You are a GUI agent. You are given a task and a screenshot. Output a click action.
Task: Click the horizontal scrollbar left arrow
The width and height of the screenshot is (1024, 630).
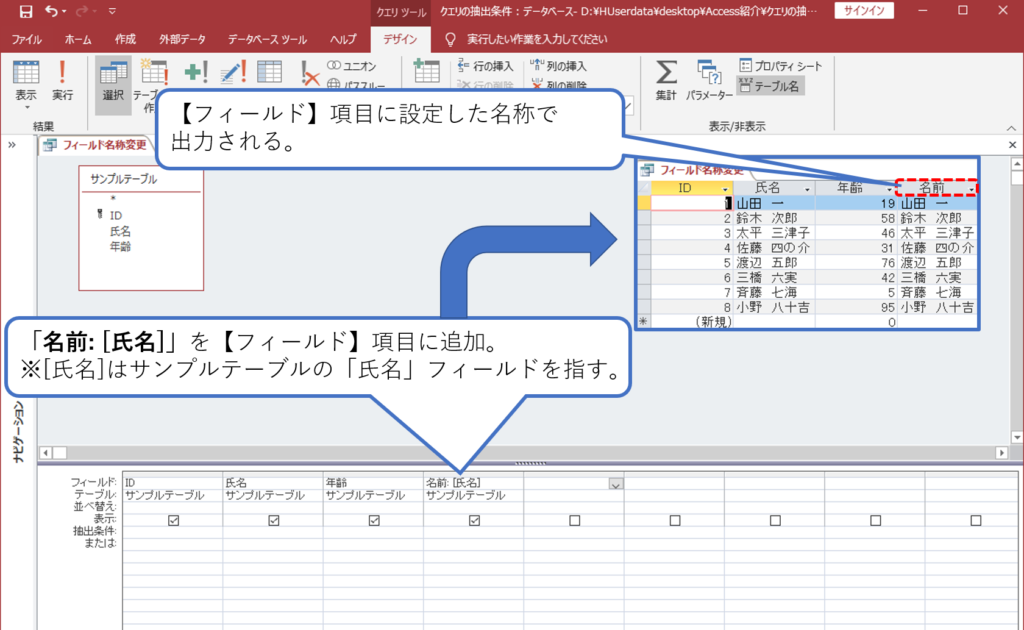pyautogui.click(x=45, y=452)
